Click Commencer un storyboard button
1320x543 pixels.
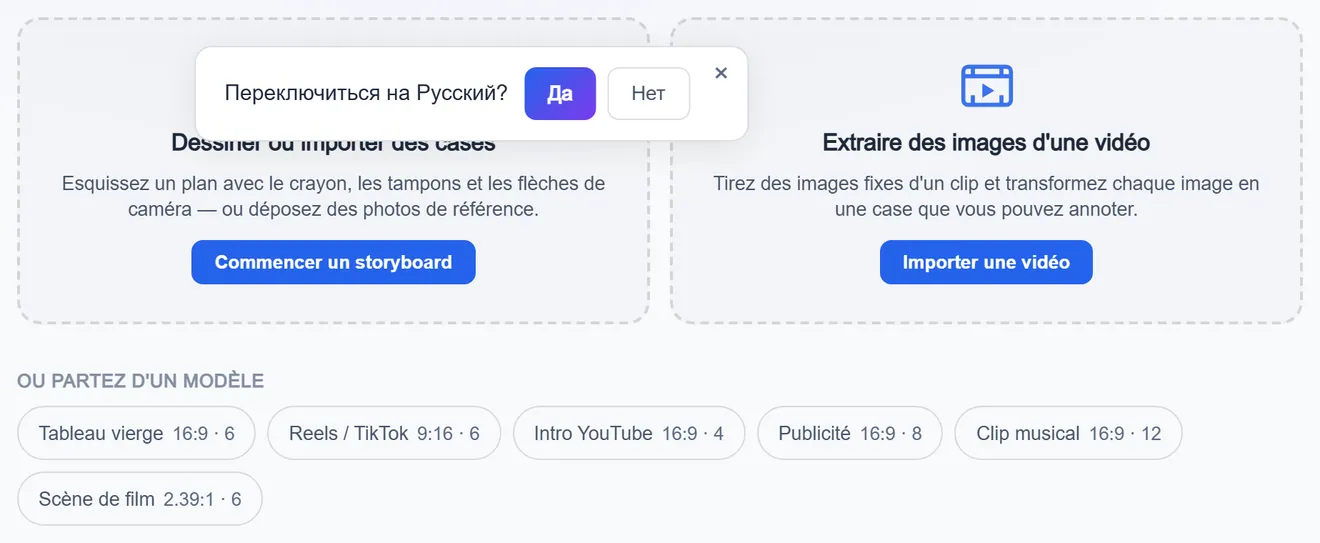coord(333,262)
